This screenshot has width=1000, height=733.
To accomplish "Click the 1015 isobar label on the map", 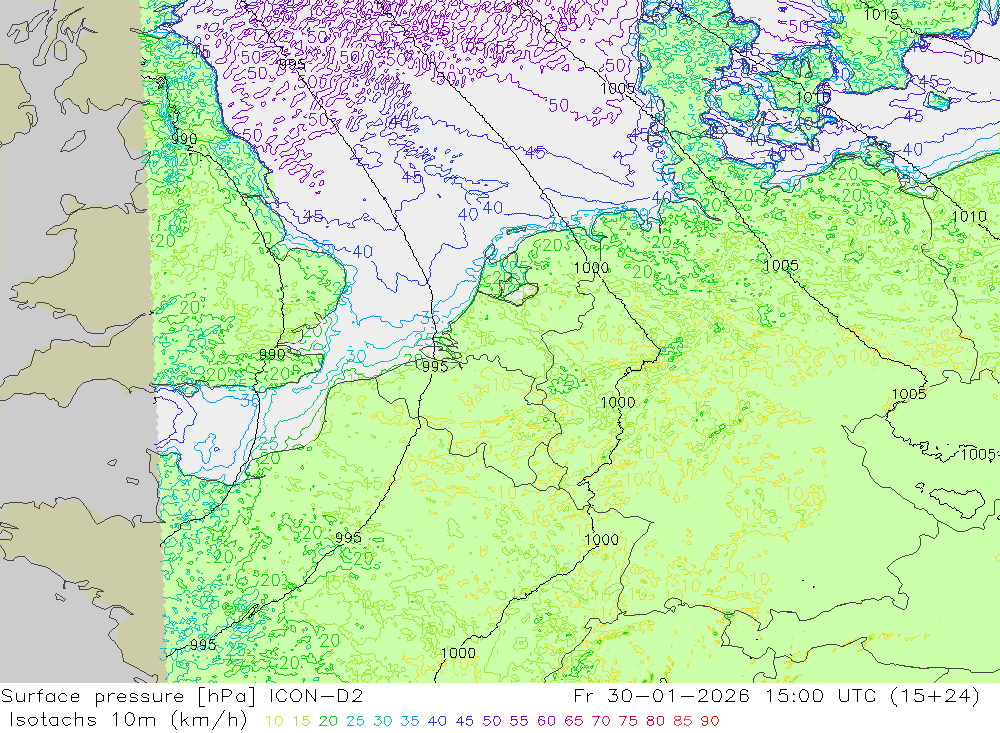I will coord(881,14).
